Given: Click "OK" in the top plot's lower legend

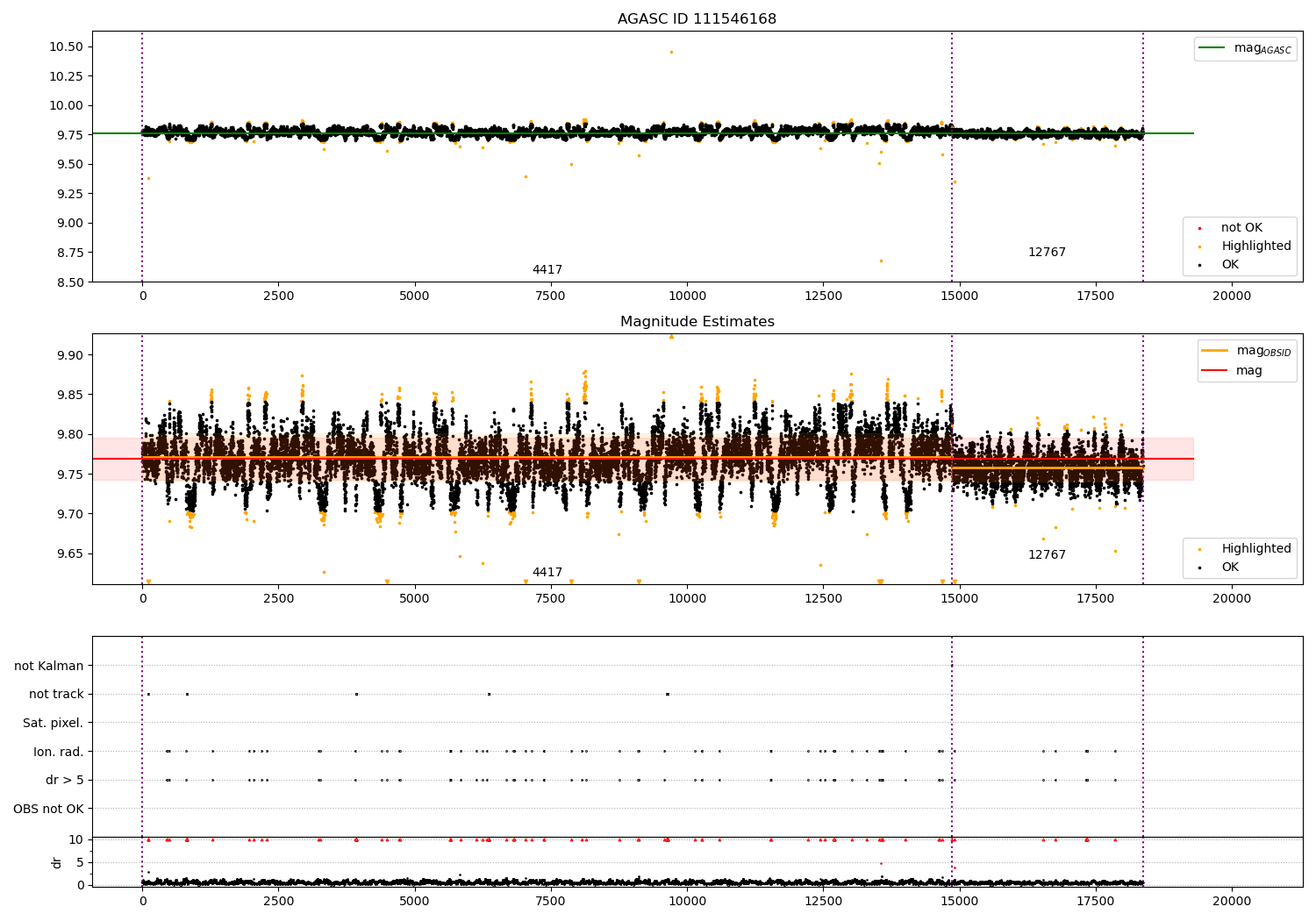Looking at the screenshot, I should click(1230, 265).
